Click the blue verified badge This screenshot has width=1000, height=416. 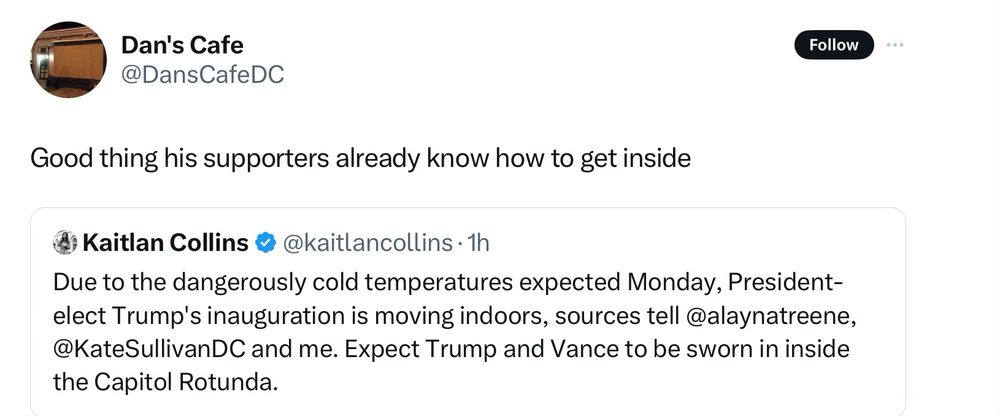(x=265, y=242)
